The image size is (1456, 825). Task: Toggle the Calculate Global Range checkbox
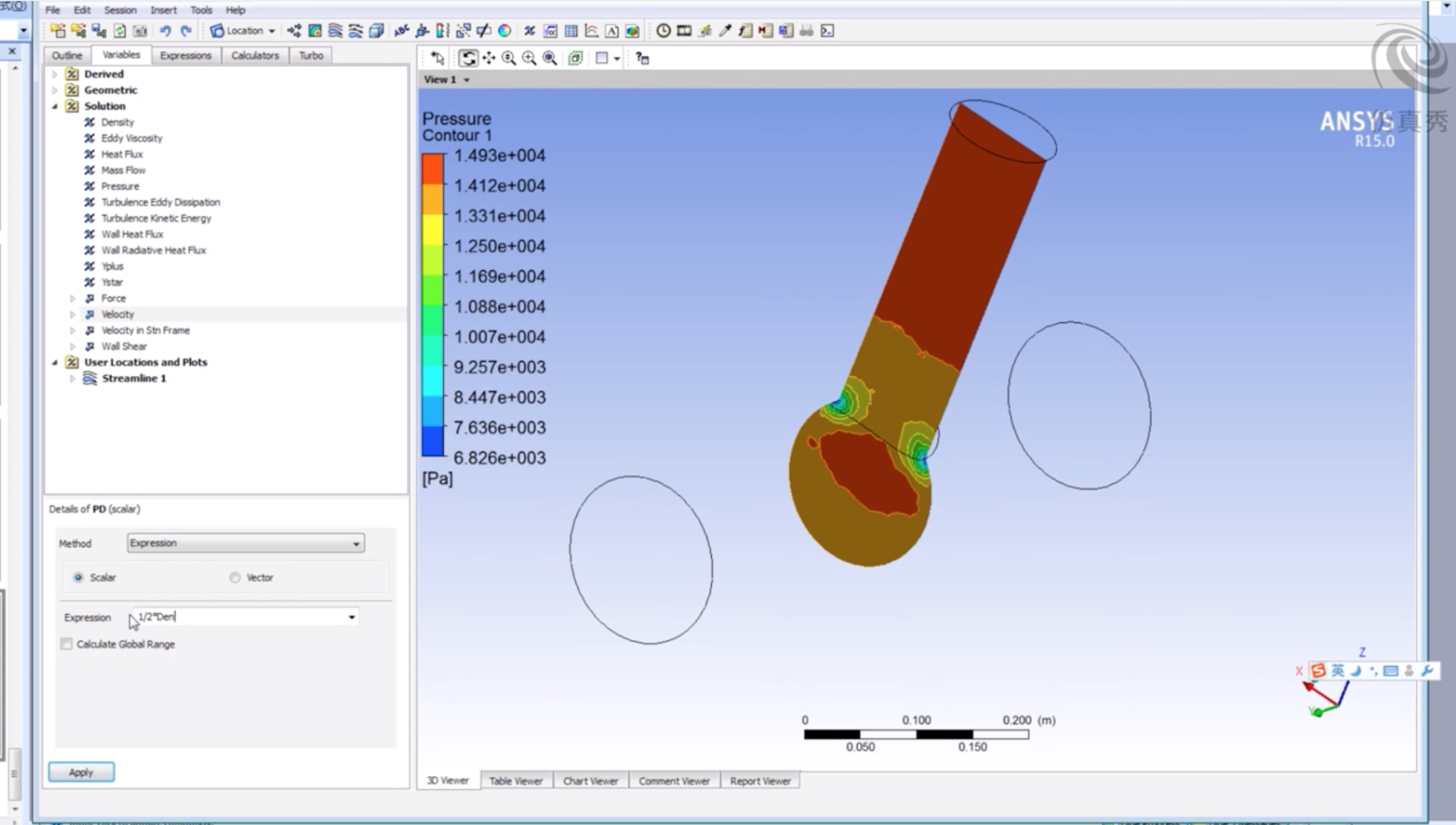click(x=65, y=643)
